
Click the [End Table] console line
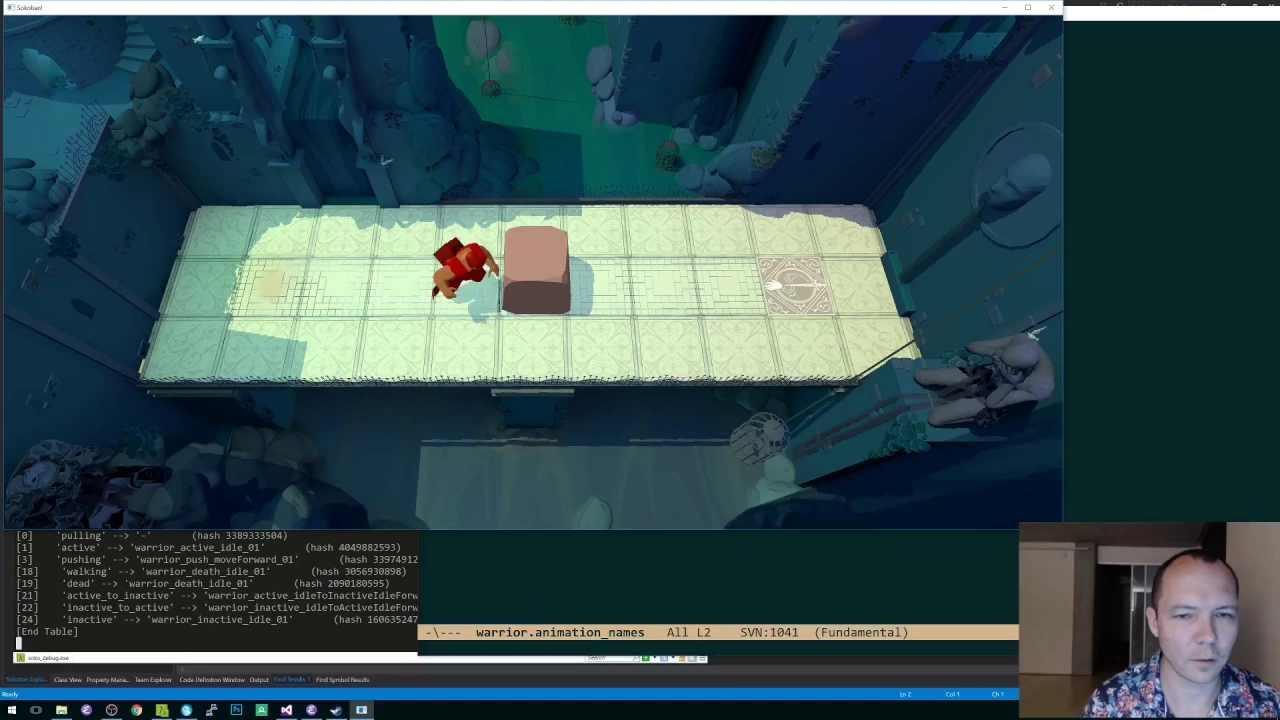(x=47, y=631)
